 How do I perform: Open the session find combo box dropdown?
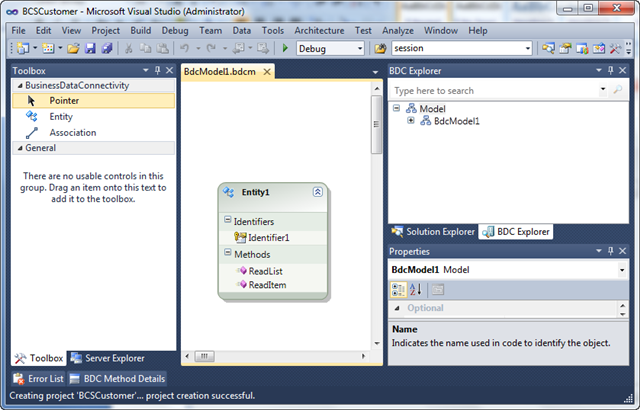click(527, 49)
